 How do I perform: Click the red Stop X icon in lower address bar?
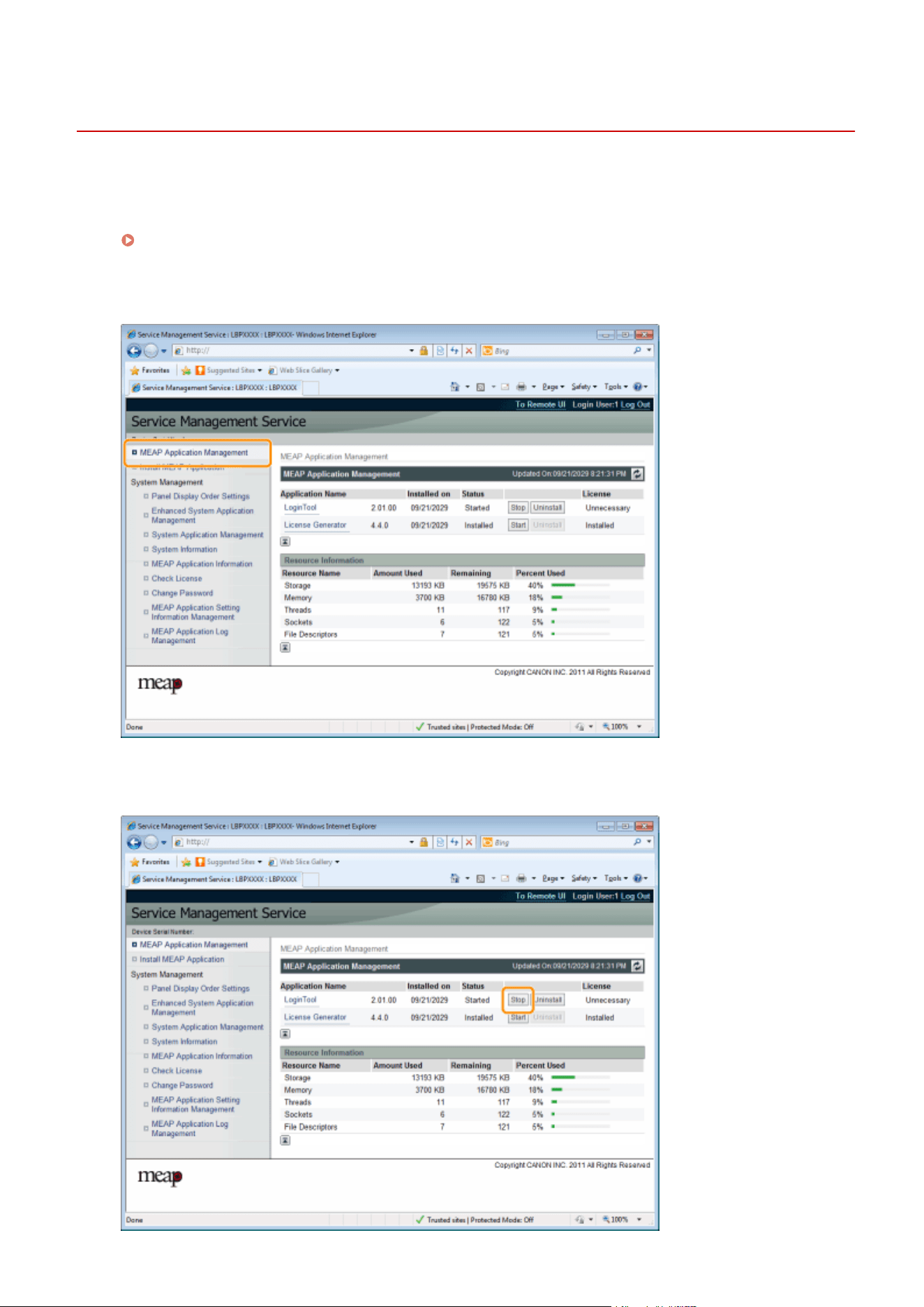pyautogui.click(x=469, y=843)
